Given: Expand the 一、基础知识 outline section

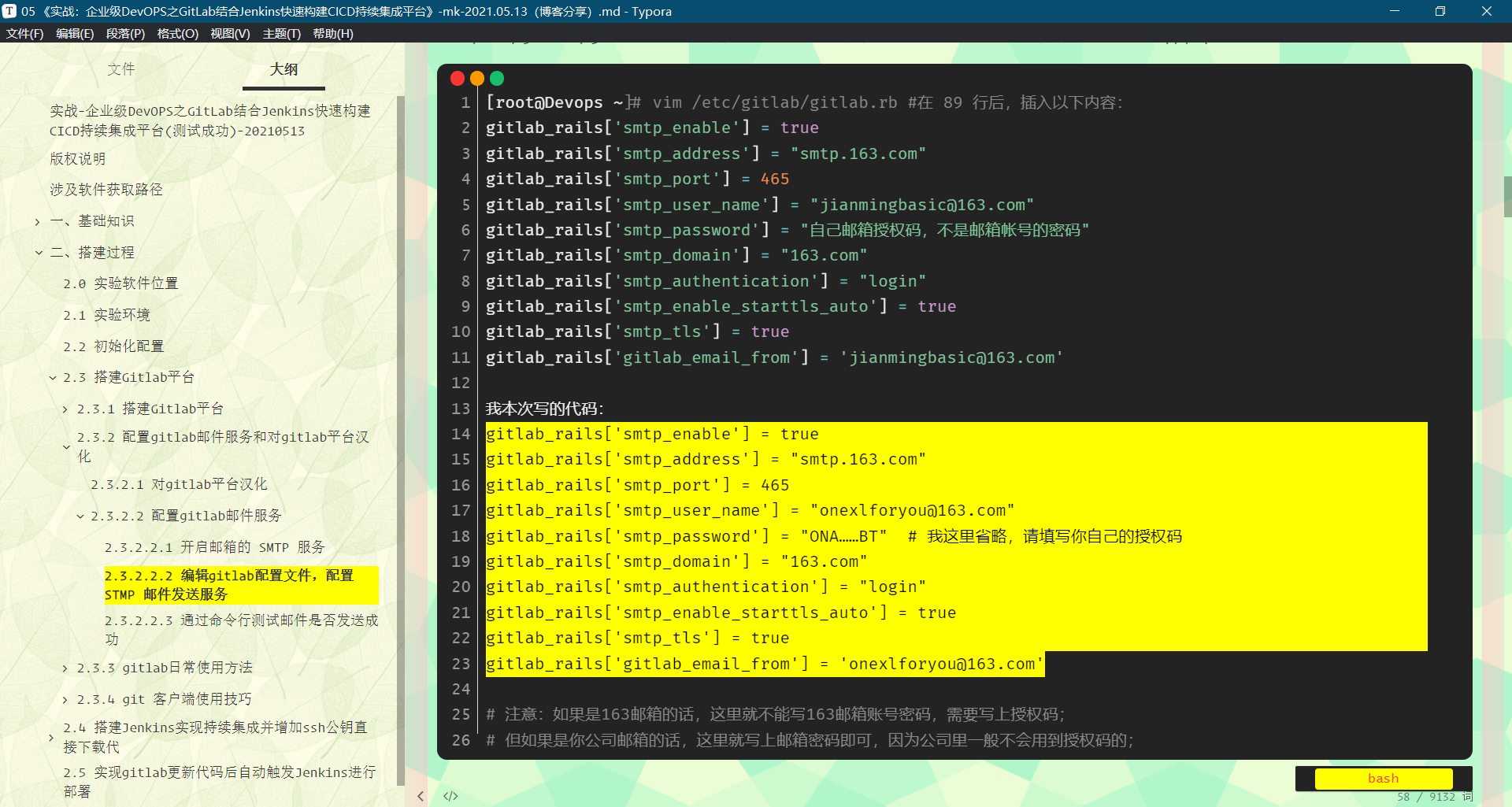Looking at the screenshot, I should [37, 222].
